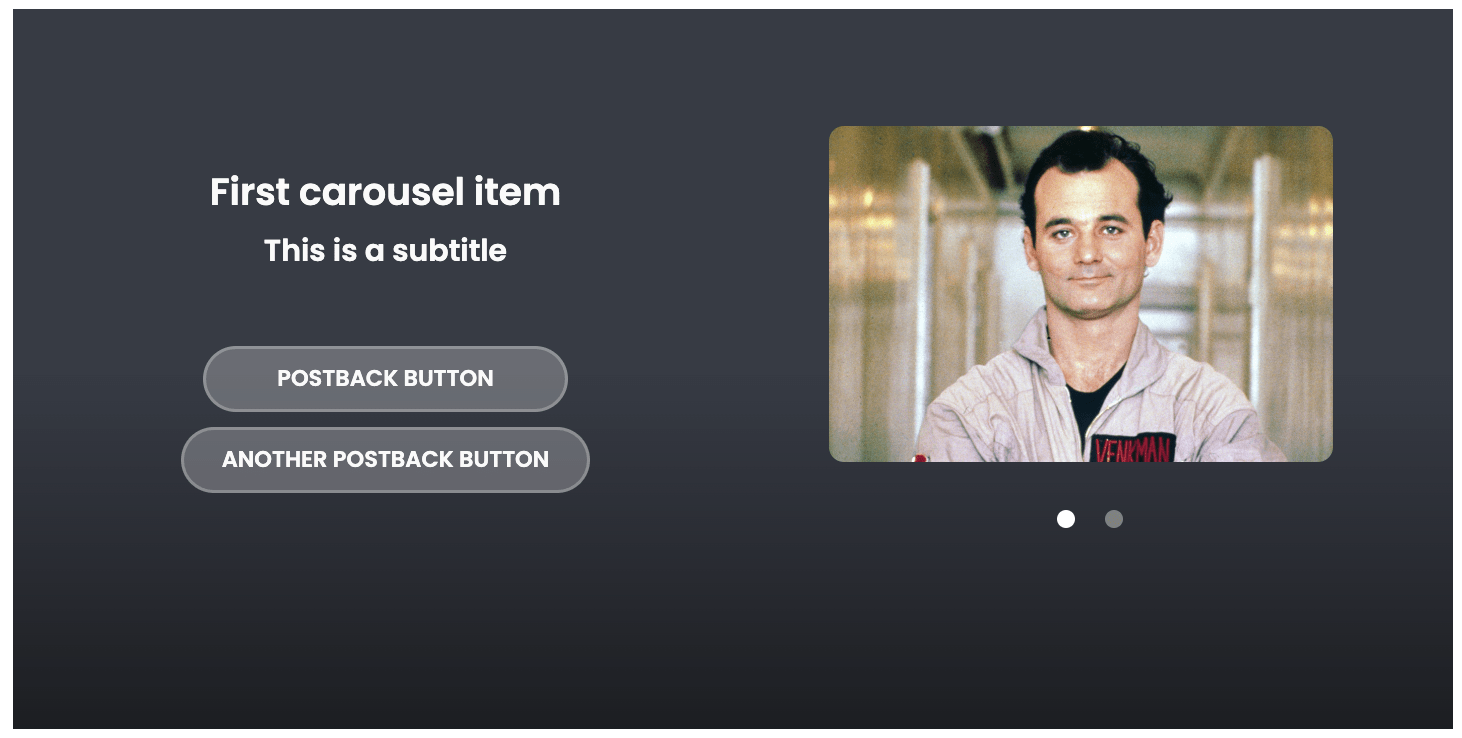Switch to the second gray carousel dot
Viewport: 1462px width, 738px height.
tap(1114, 519)
